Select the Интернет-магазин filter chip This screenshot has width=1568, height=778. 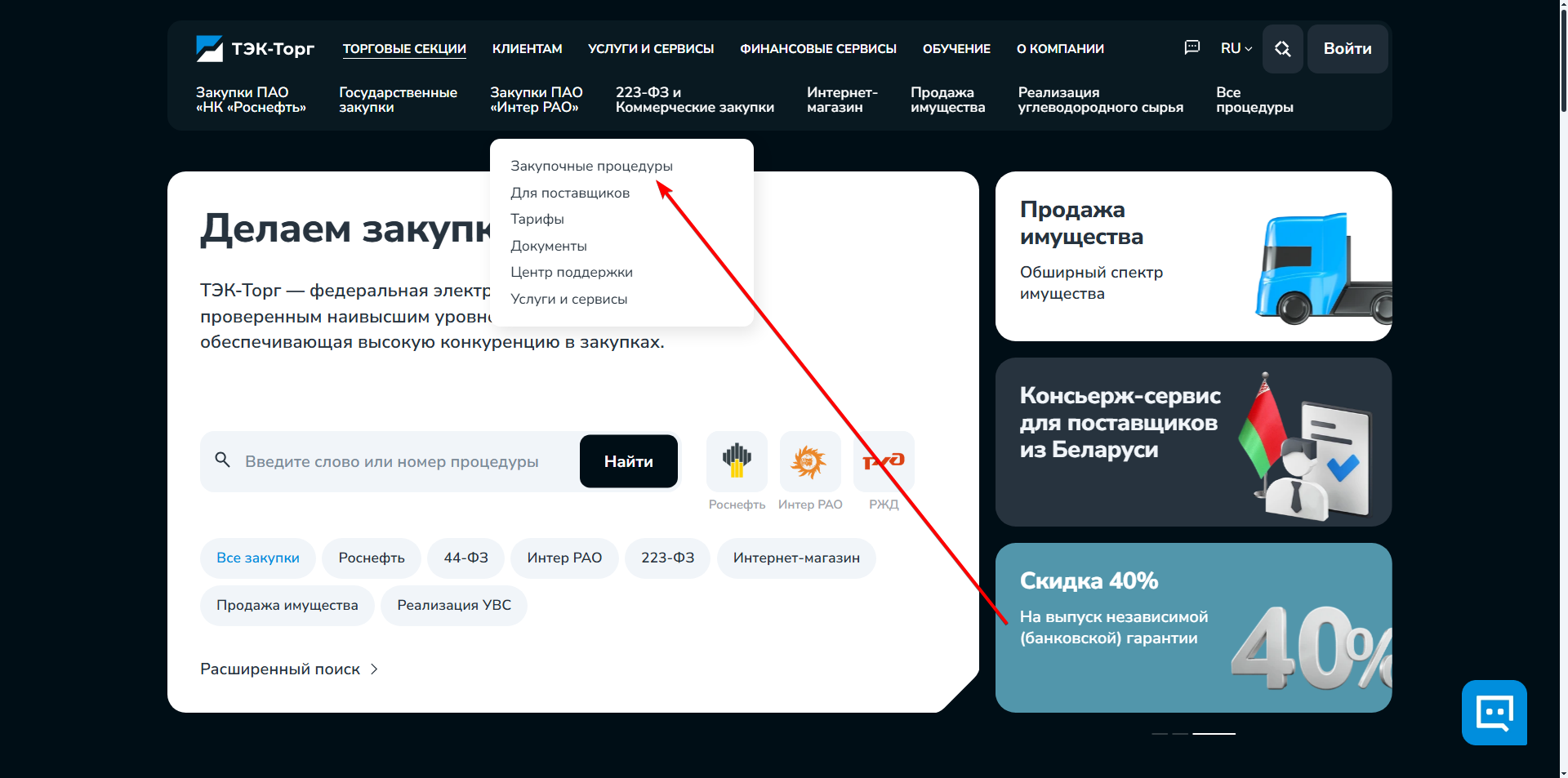click(796, 558)
